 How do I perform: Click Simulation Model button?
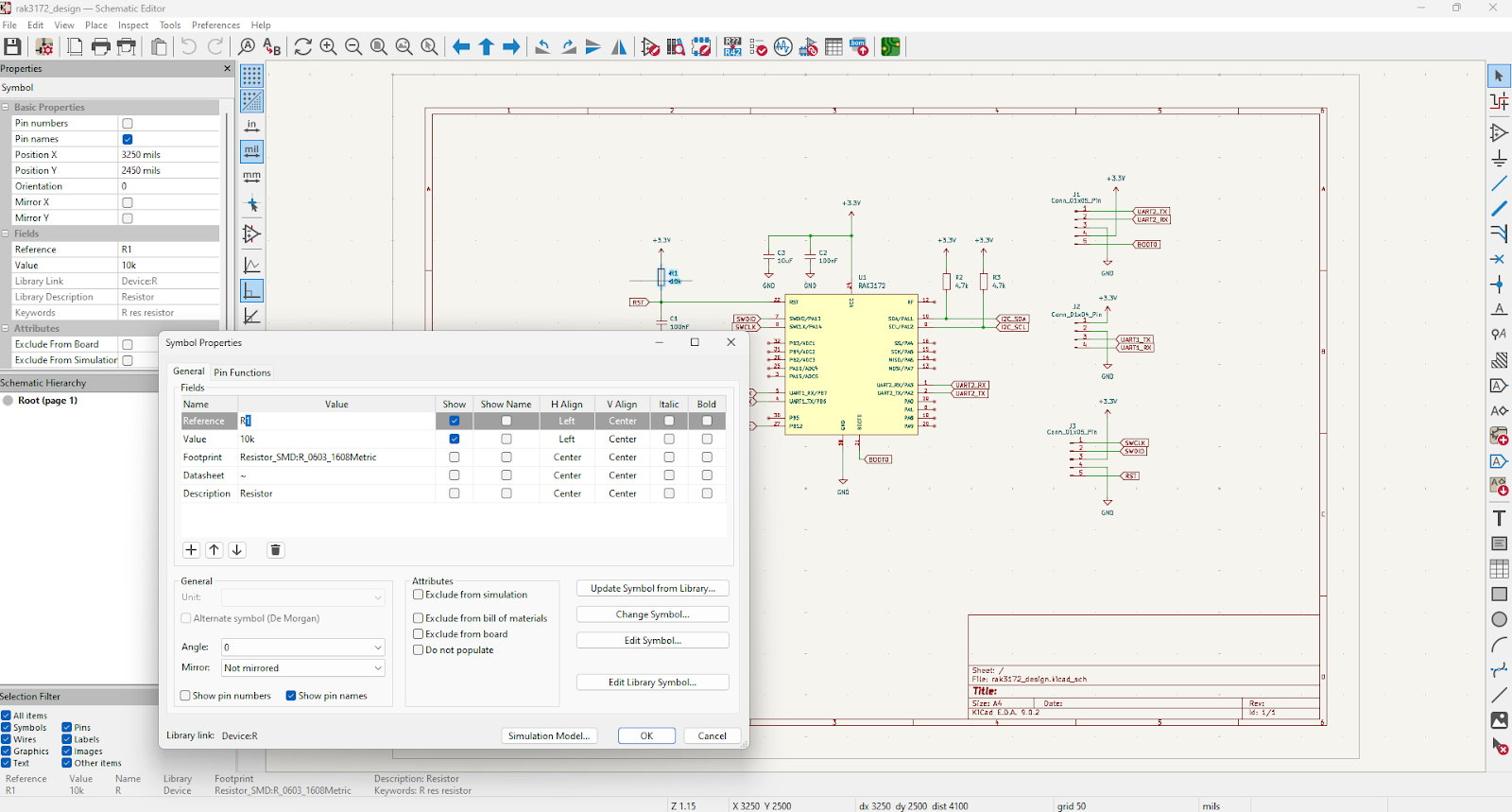coord(549,736)
